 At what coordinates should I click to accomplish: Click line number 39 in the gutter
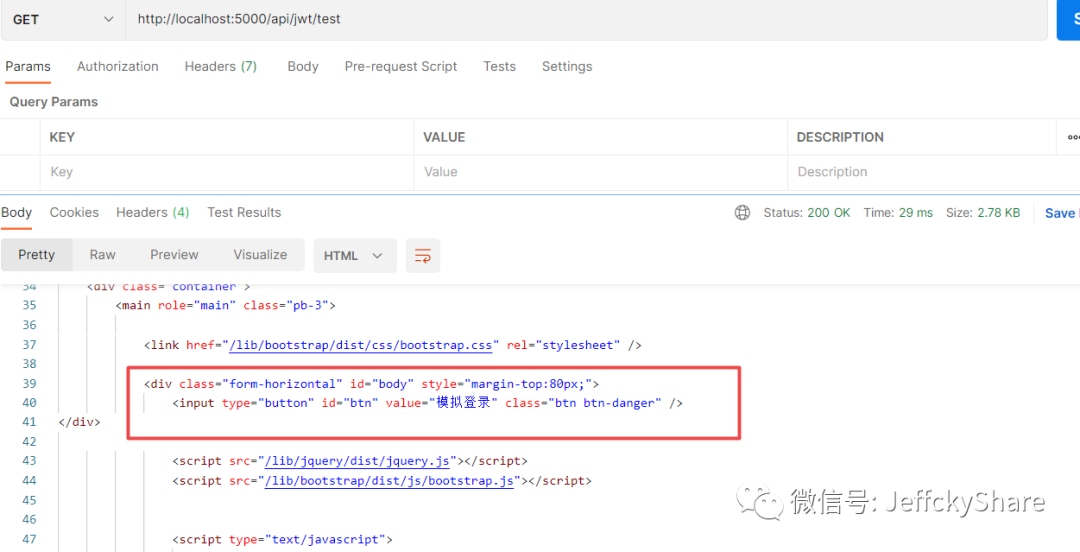pyautogui.click(x=29, y=383)
